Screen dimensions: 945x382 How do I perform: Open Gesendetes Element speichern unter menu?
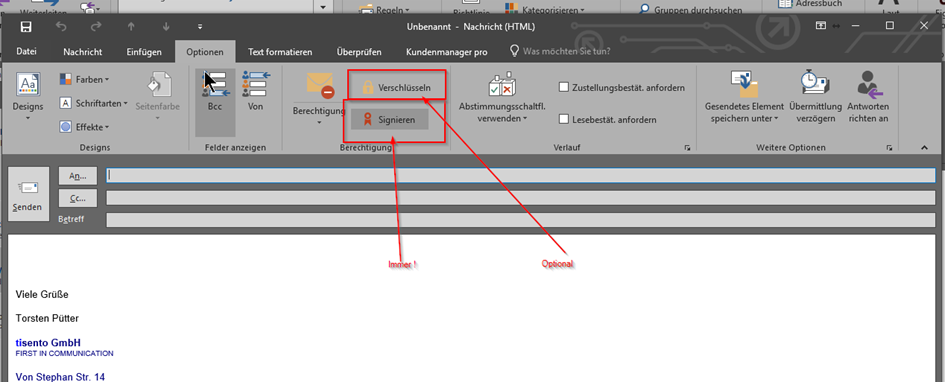[x=744, y=96]
